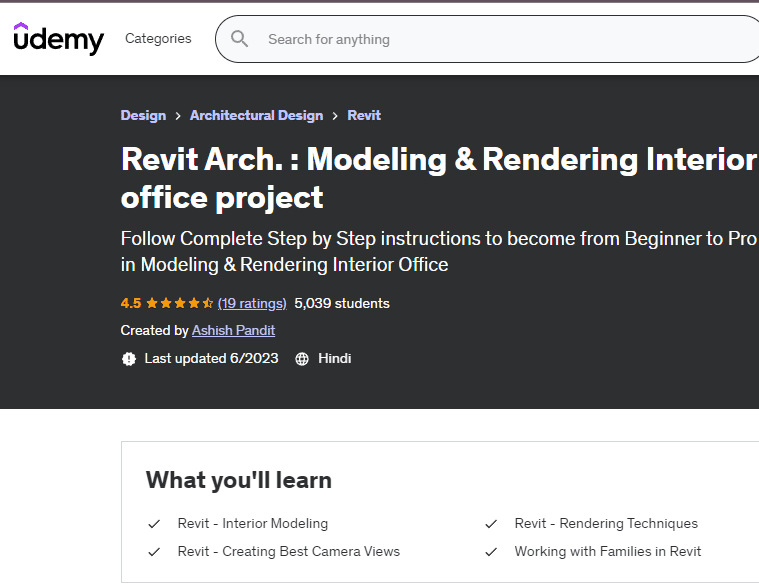The image size is (759, 586).
Task: Go to the Design breadcrumb
Action: click(x=143, y=115)
